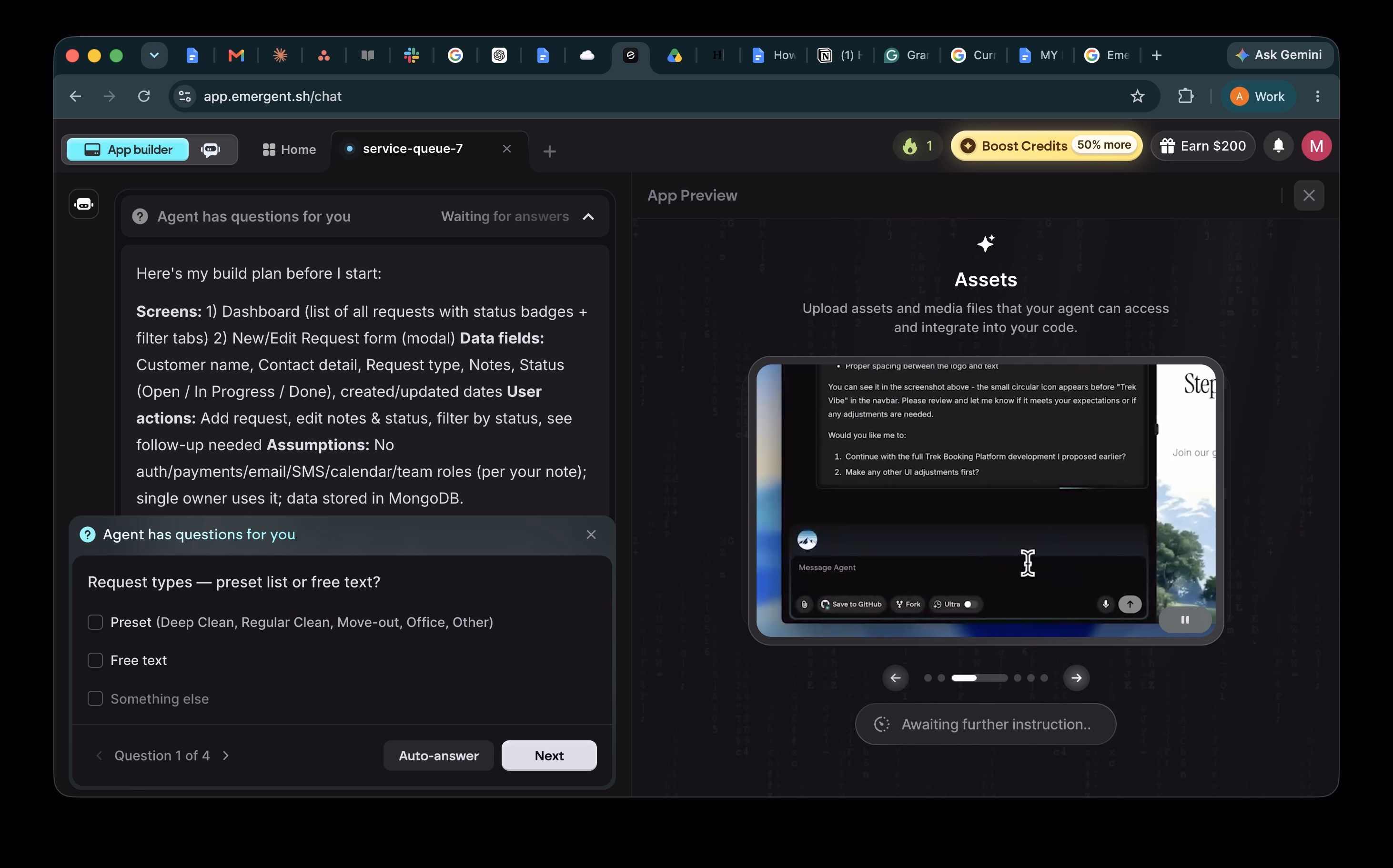Check the Free text option
1393x868 pixels.
pos(95,660)
